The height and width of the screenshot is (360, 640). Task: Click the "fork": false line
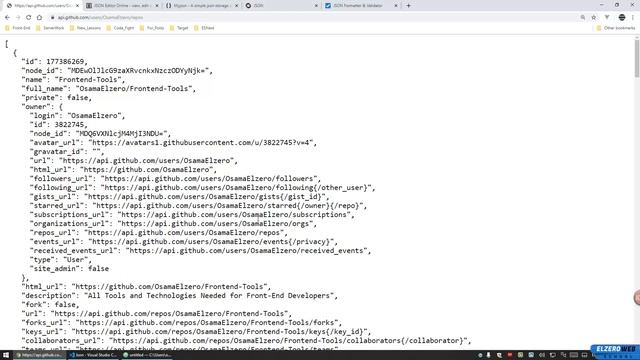coord(51,304)
